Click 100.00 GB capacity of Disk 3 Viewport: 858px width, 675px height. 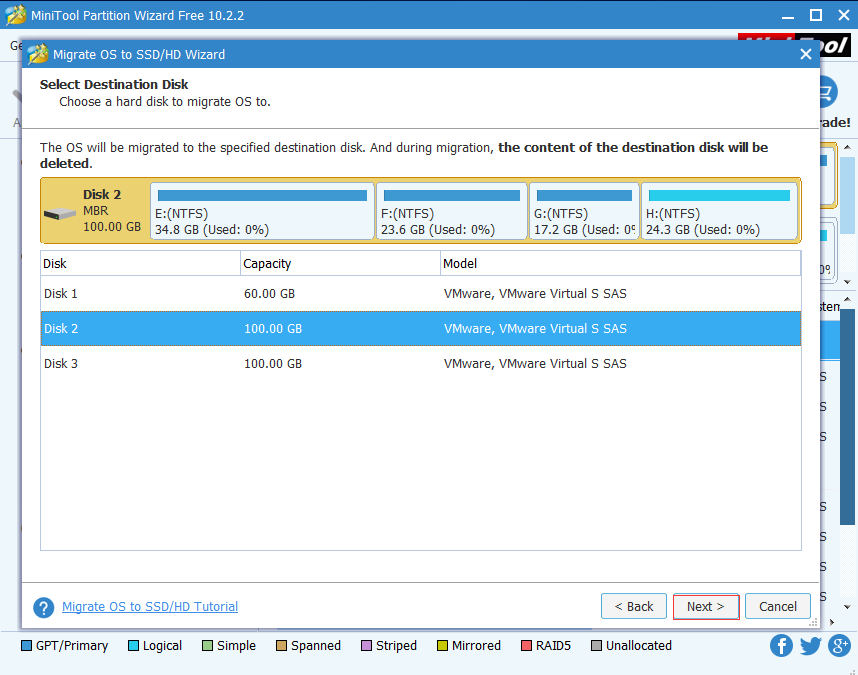click(x=273, y=364)
